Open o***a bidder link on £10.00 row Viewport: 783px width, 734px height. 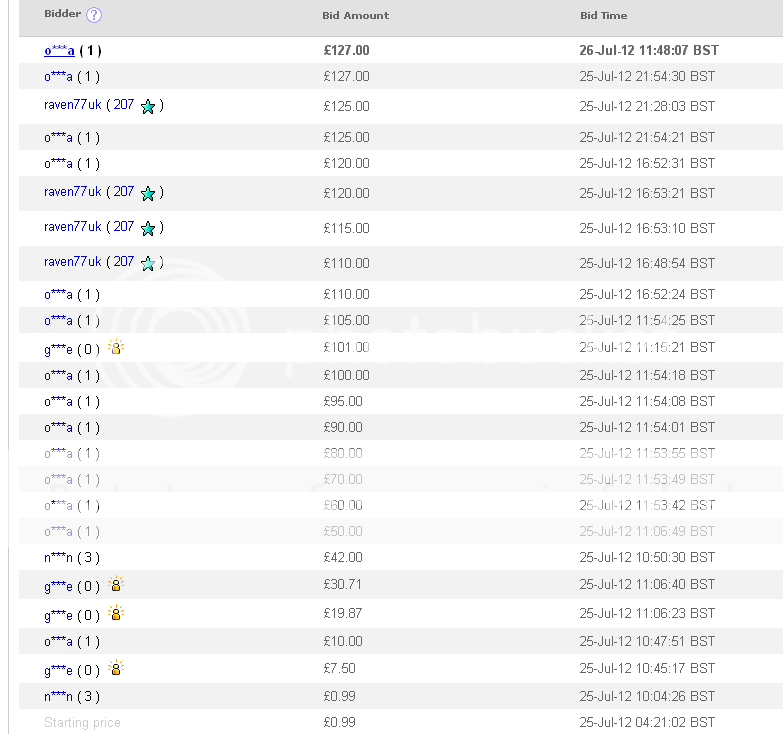[x=58, y=642]
